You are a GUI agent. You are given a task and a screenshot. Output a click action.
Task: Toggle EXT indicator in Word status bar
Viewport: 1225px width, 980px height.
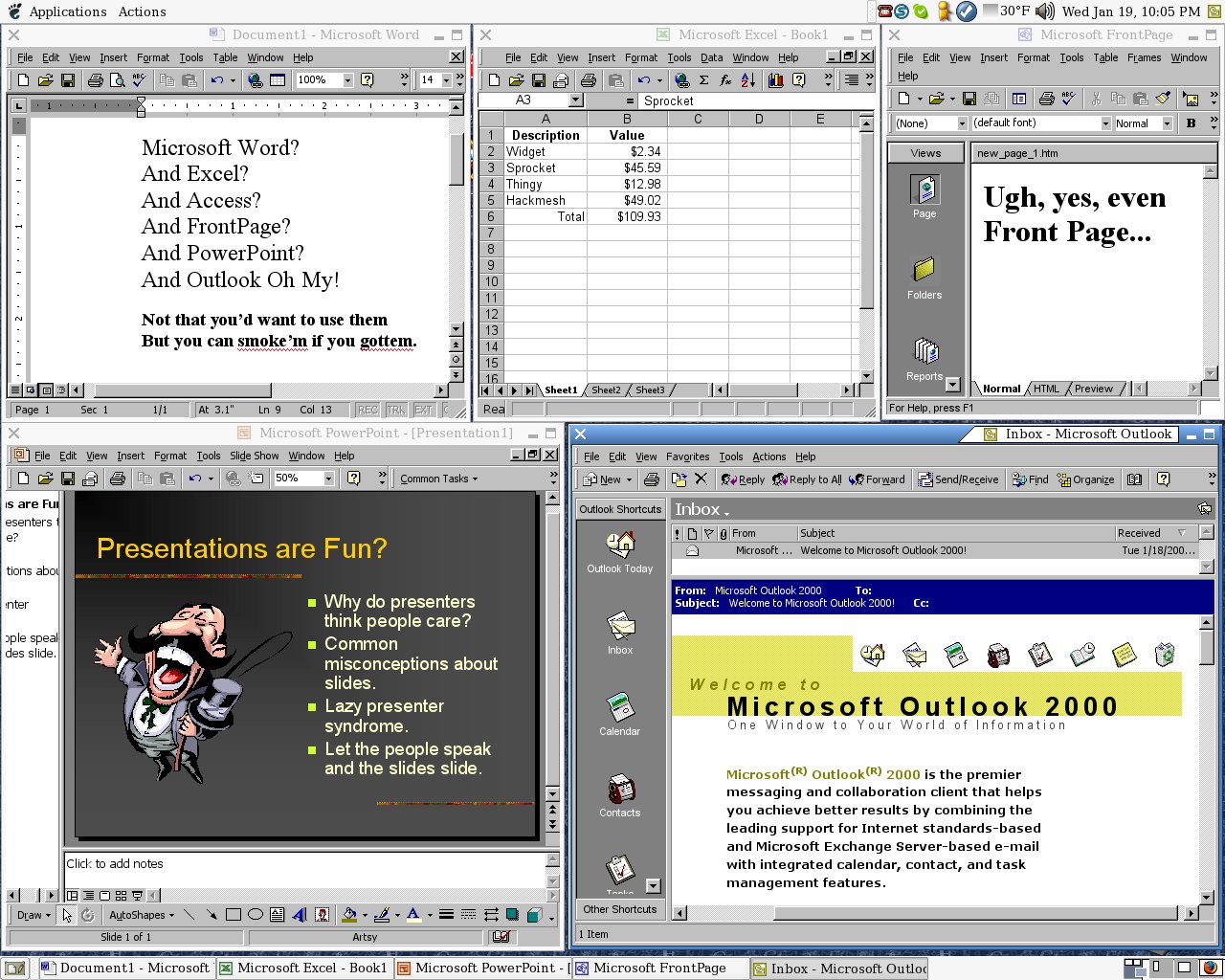[x=423, y=410]
